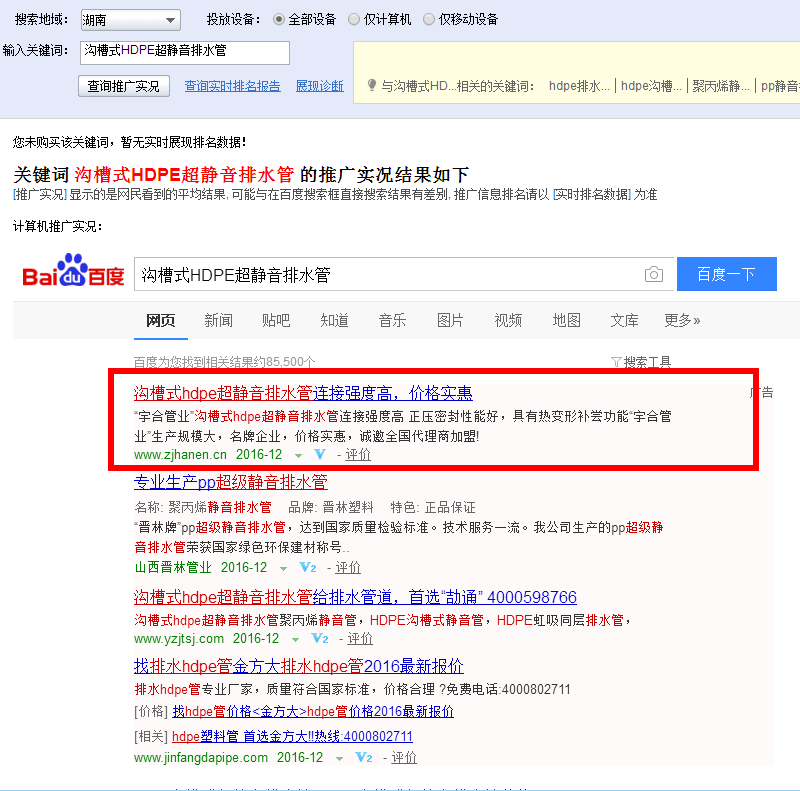Click the V verification badge for www.zjhanen.cn

tap(320, 454)
